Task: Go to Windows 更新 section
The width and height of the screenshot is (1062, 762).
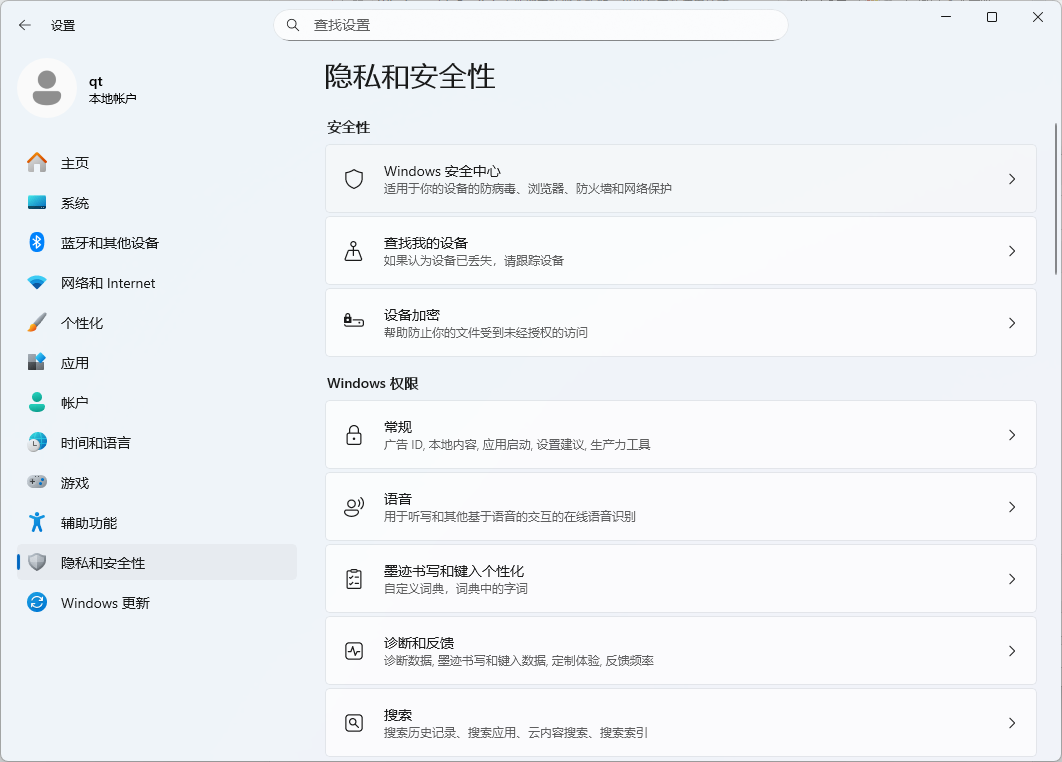Action: tap(104, 603)
